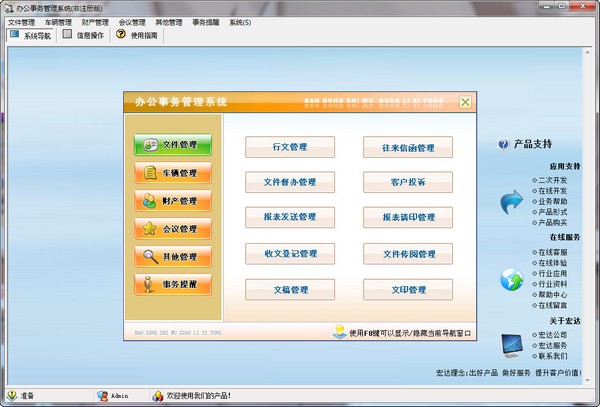The image size is (600, 407).
Task: Click the scroll down arrow of right scrollbar
Action: pyautogui.click(x=587, y=381)
